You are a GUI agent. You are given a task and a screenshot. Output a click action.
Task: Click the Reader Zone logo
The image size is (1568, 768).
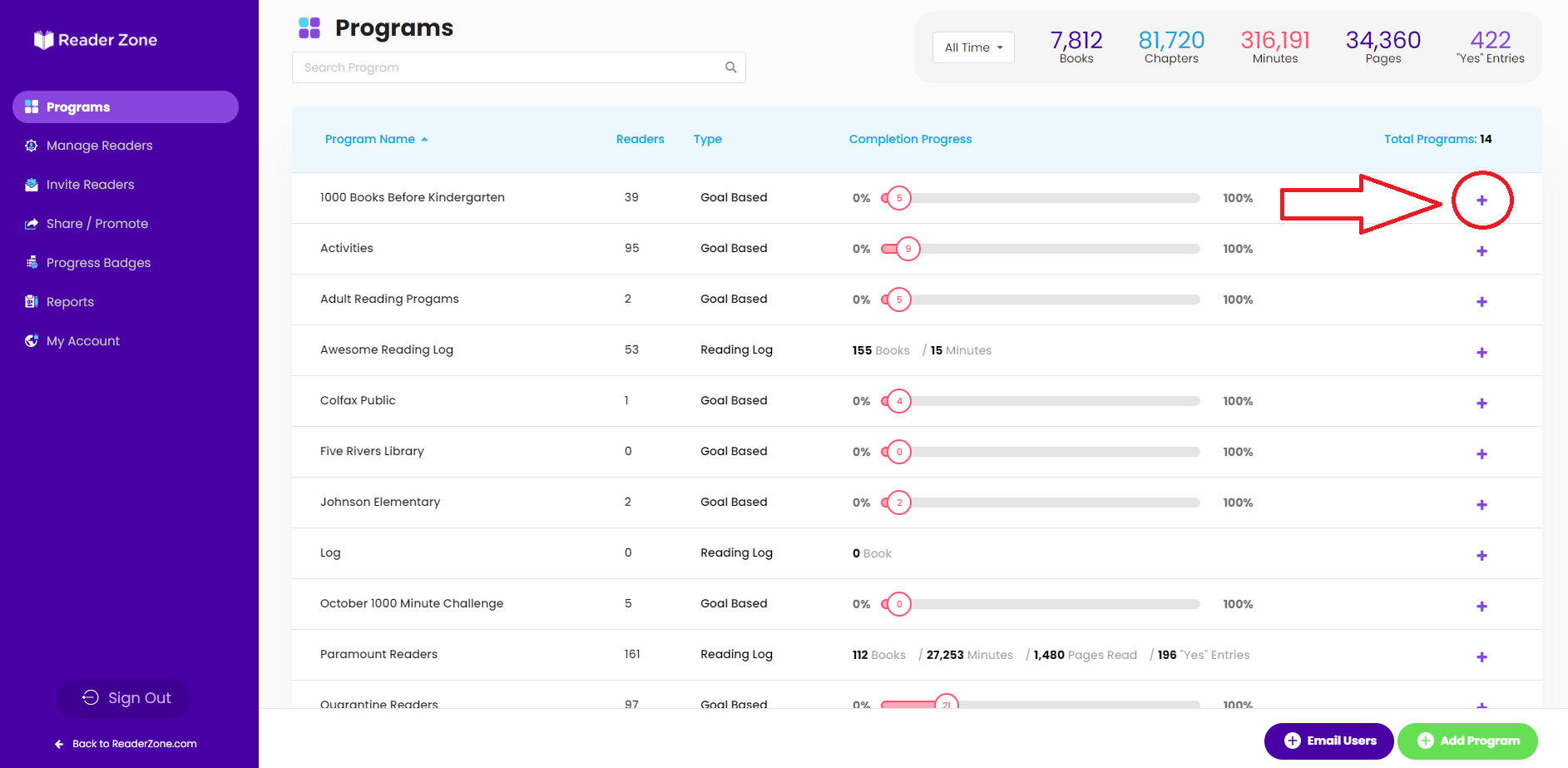click(x=95, y=40)
